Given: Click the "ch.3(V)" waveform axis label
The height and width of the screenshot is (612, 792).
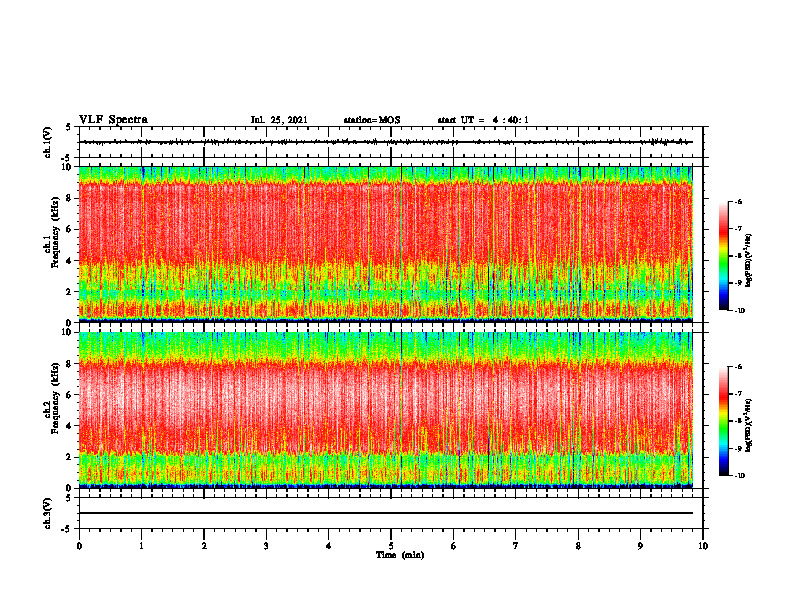Looking at the screenshot, I should click(x=48, y=513).
